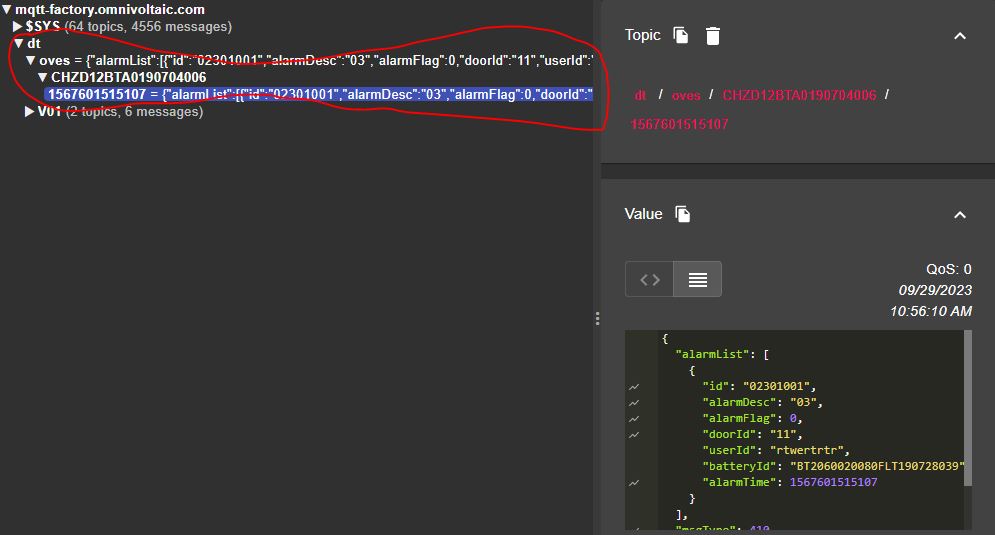
Task: Collapse the Value panel chevron
Action: point(960,215)
